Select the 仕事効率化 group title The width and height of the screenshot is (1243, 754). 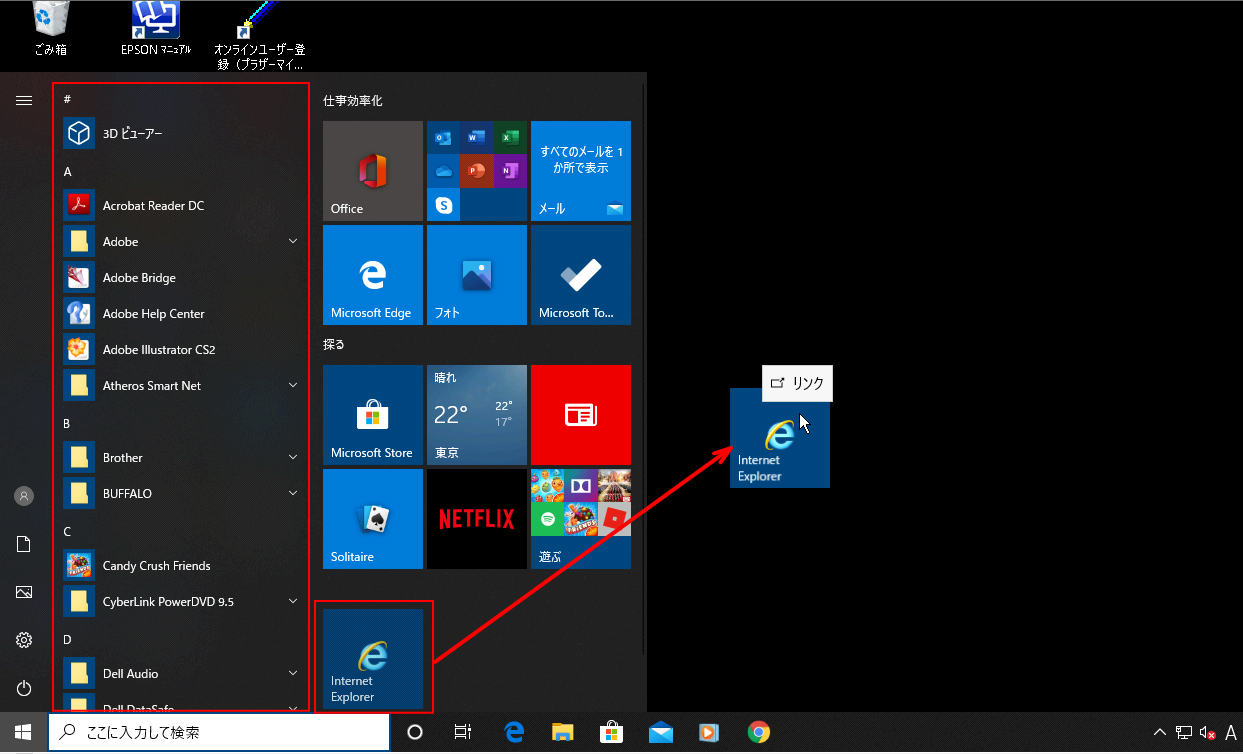coord(353,101)
